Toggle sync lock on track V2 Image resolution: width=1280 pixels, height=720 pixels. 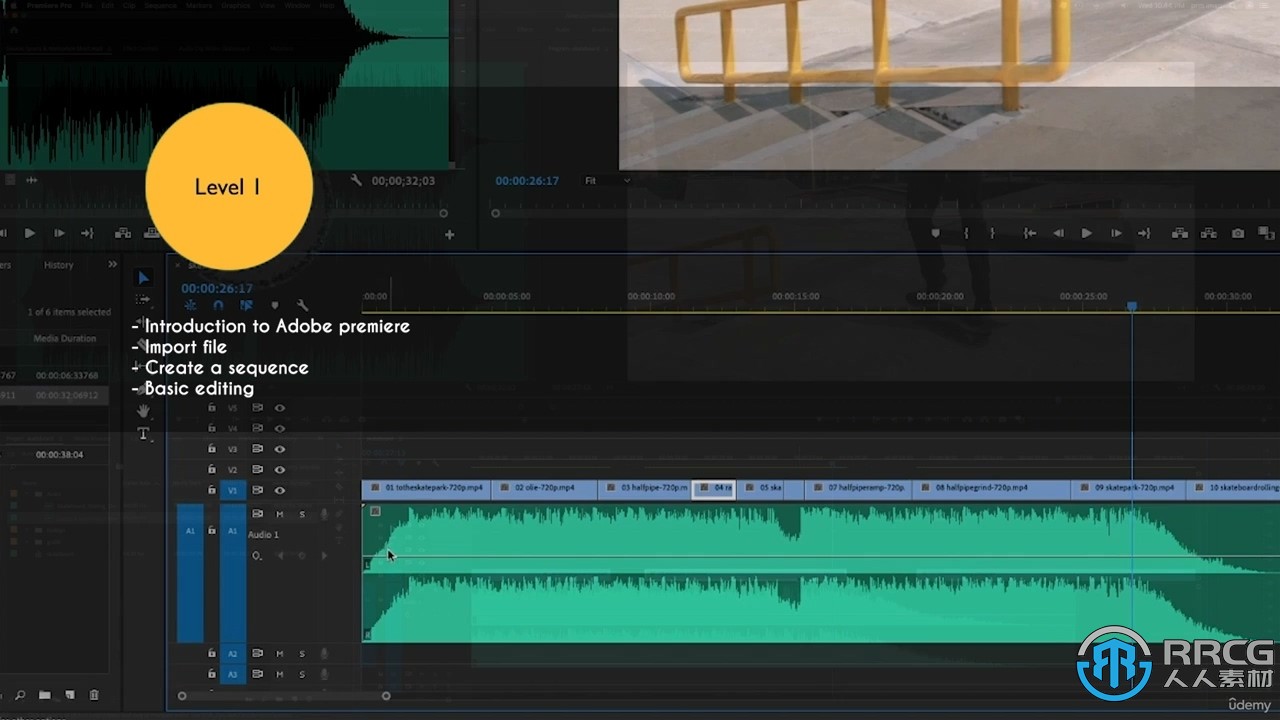257,470
